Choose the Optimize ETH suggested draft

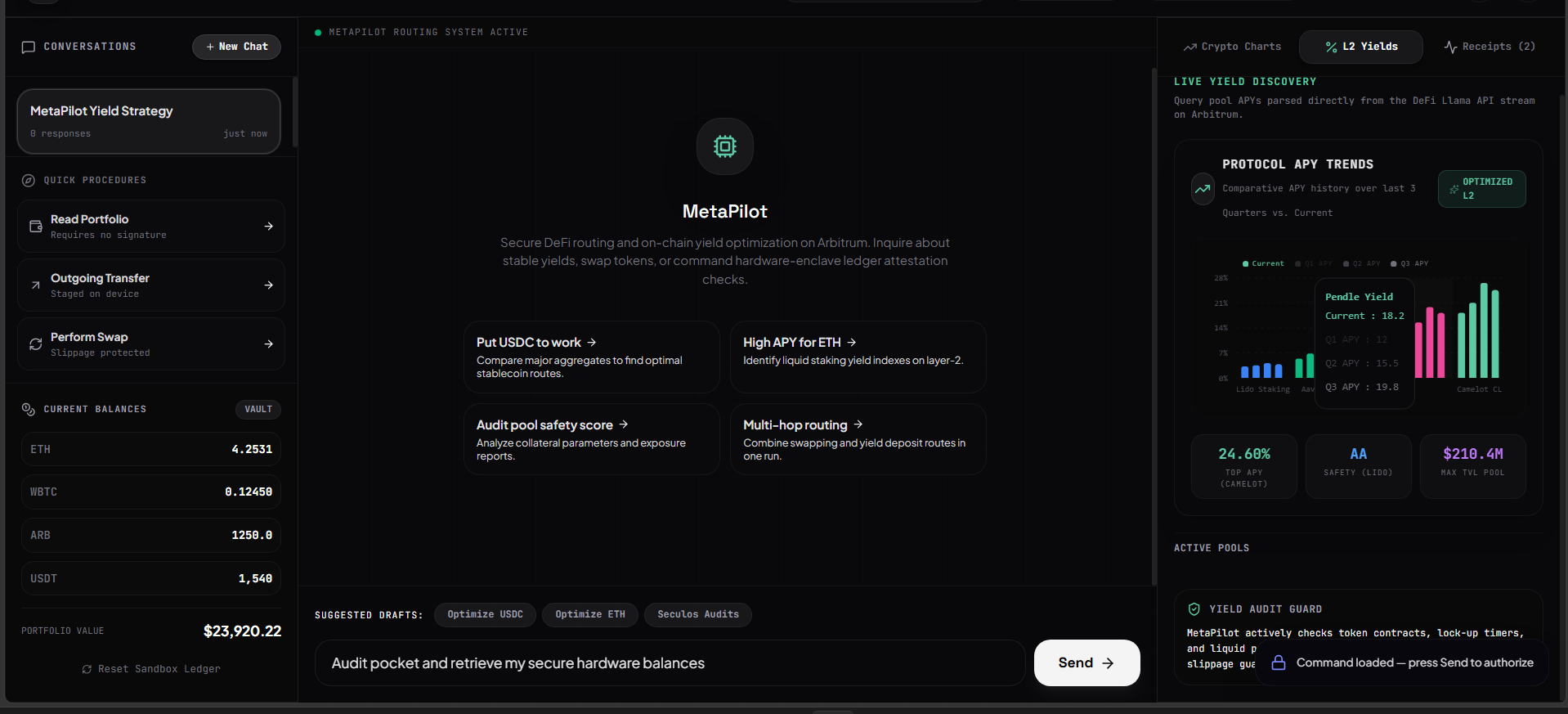(590, 615)
